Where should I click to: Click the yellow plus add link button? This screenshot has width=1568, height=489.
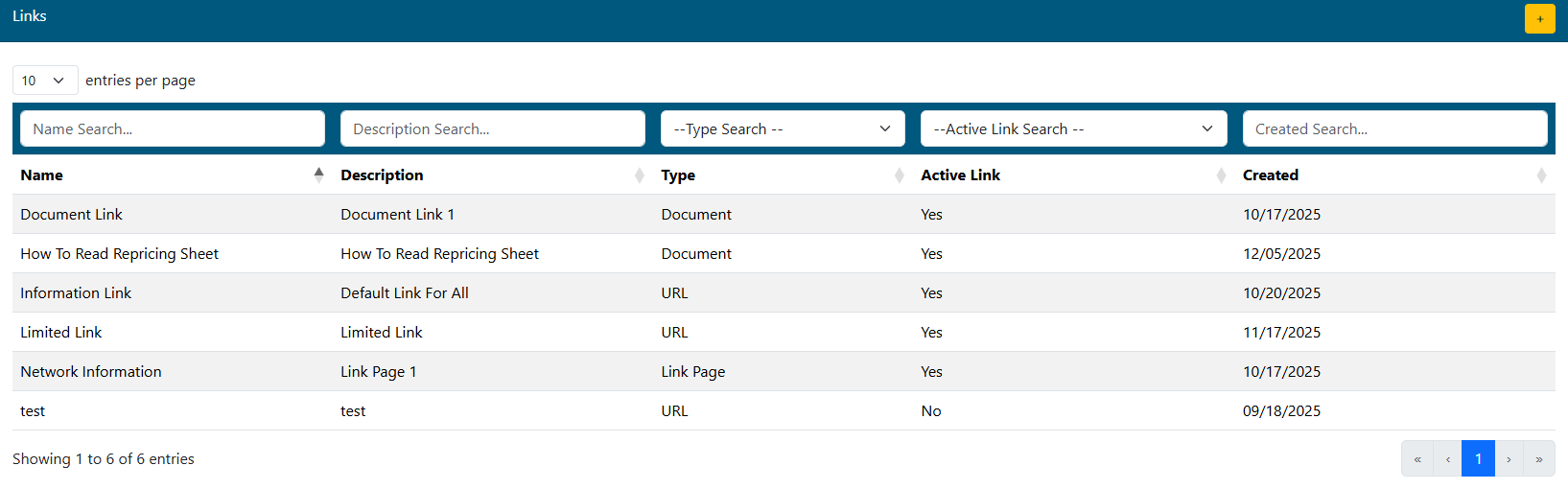(1539, 19)
